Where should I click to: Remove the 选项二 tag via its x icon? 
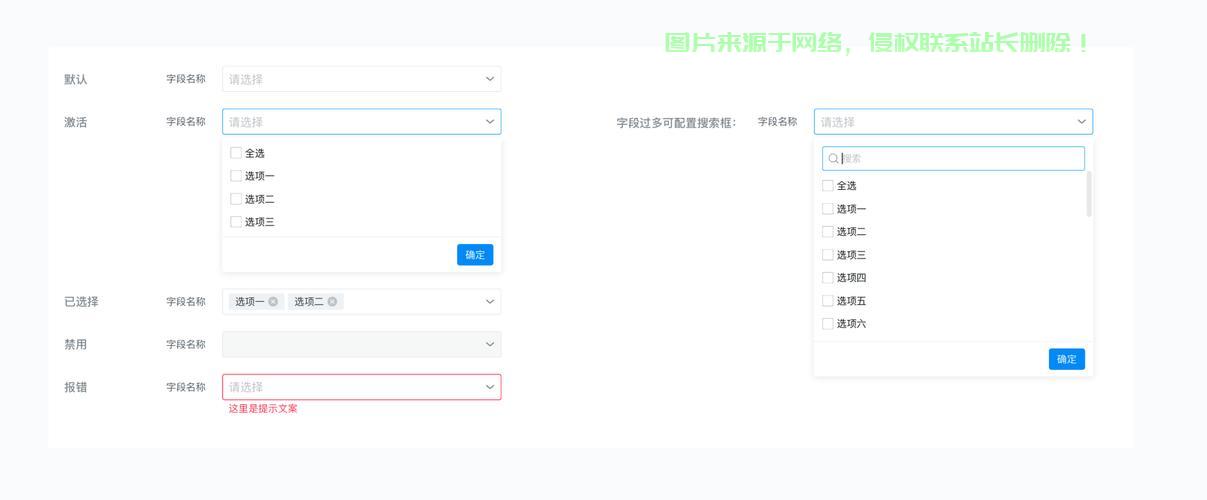pyautogui.click(x=332, y=301)
